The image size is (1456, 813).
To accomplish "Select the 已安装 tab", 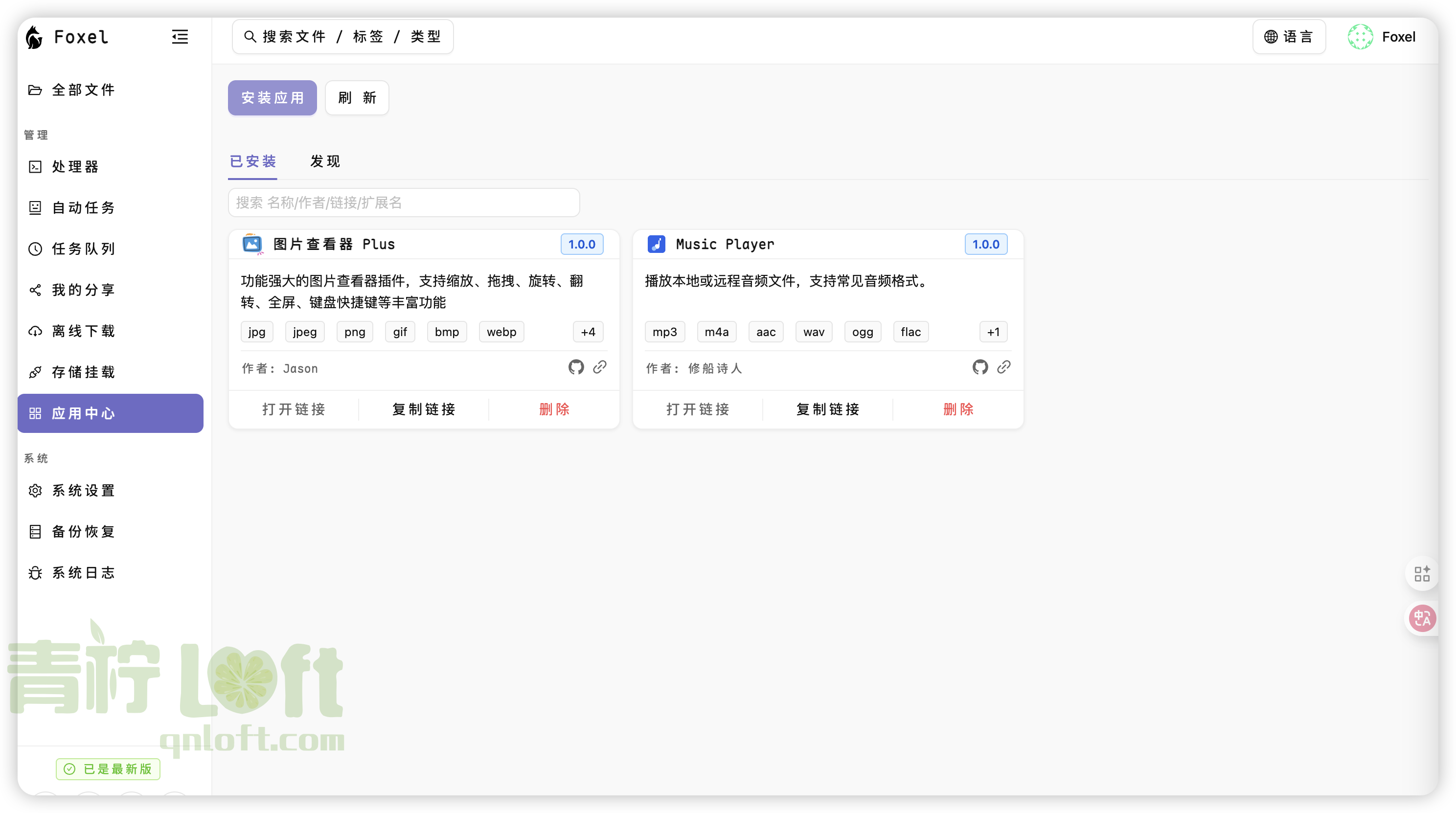I will tap(251, 161).
